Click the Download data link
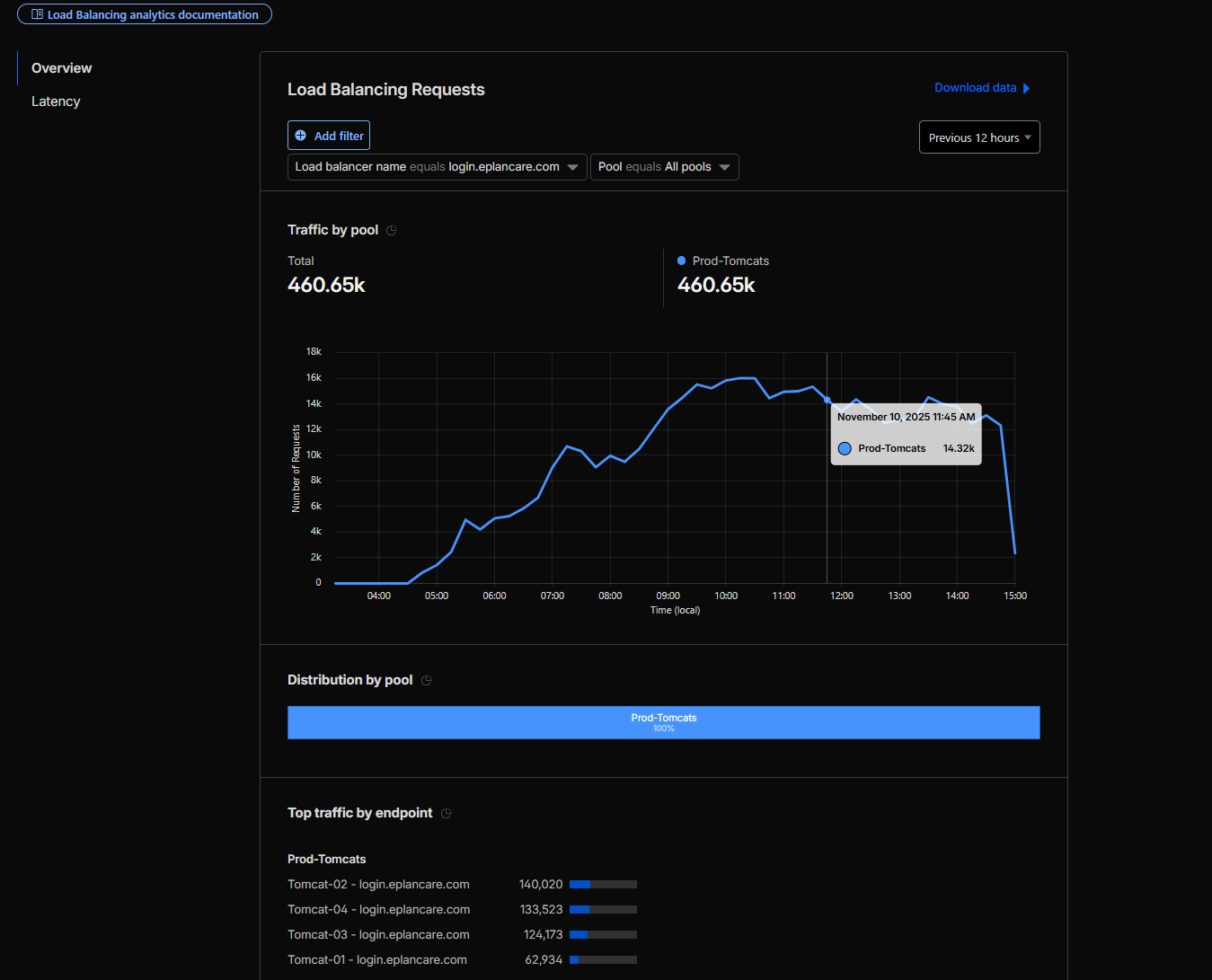 click(x=975, y=88)
